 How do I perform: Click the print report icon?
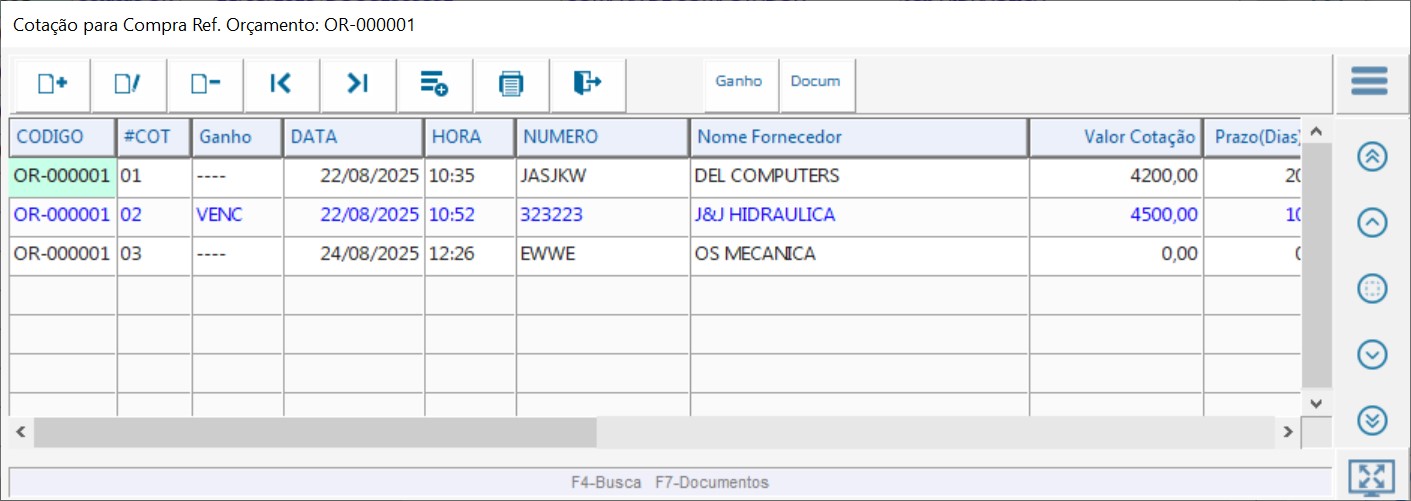tap(511, 84)
